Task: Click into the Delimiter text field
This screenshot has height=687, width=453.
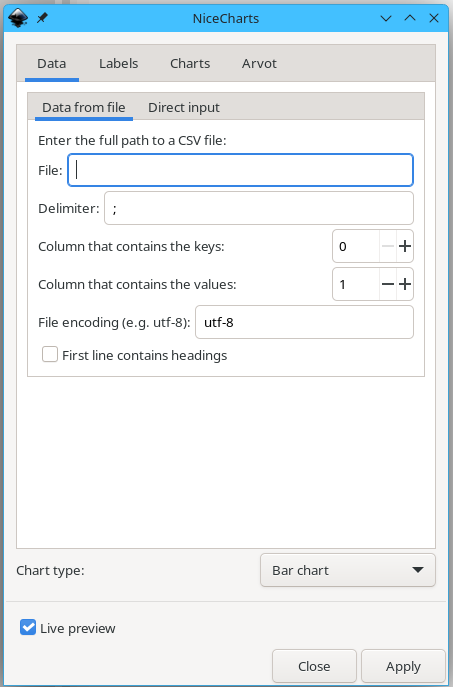Action: coord(259,208)
